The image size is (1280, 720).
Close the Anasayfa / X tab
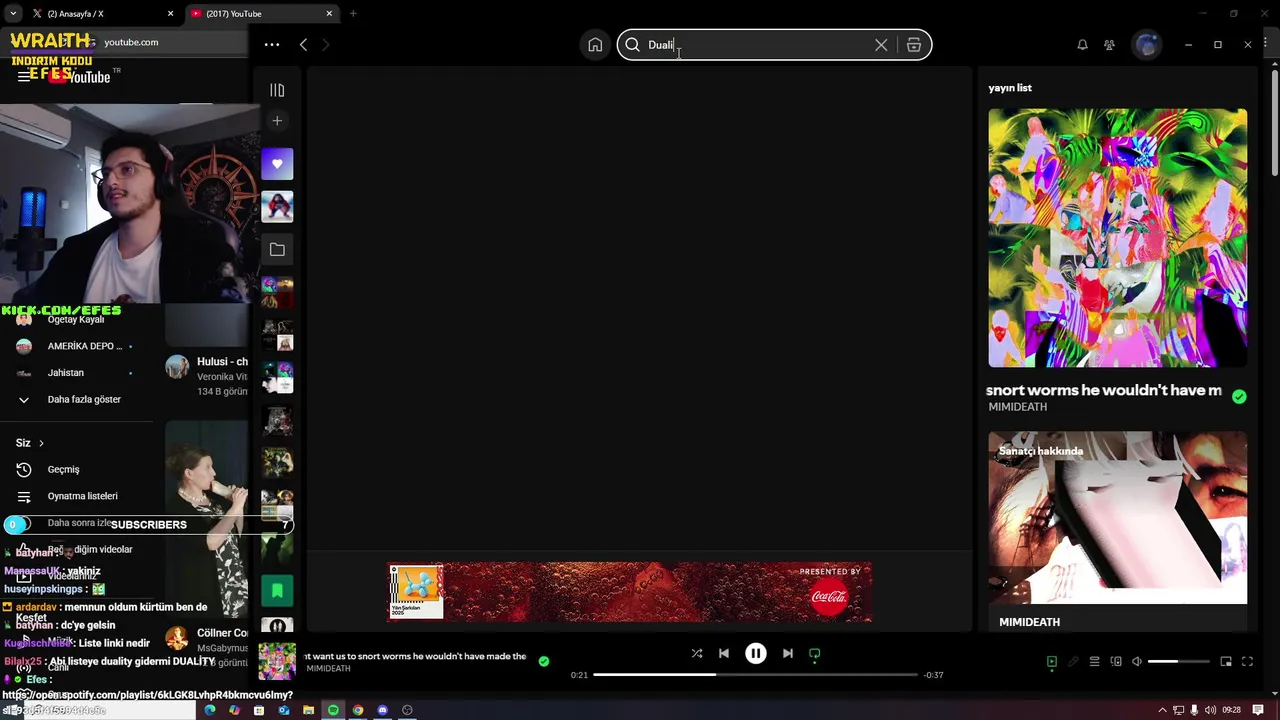click(x=170, y=14)
